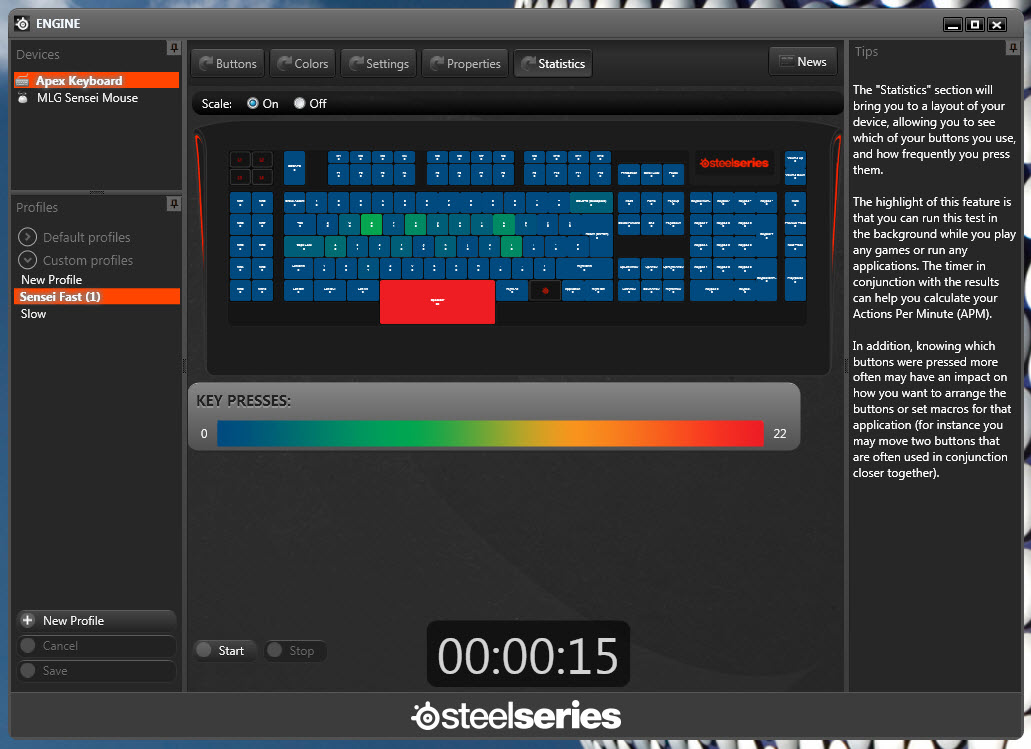Viewport: 1031px width, 749px height.
Task: Click the Save button
Action: [97, 671]
